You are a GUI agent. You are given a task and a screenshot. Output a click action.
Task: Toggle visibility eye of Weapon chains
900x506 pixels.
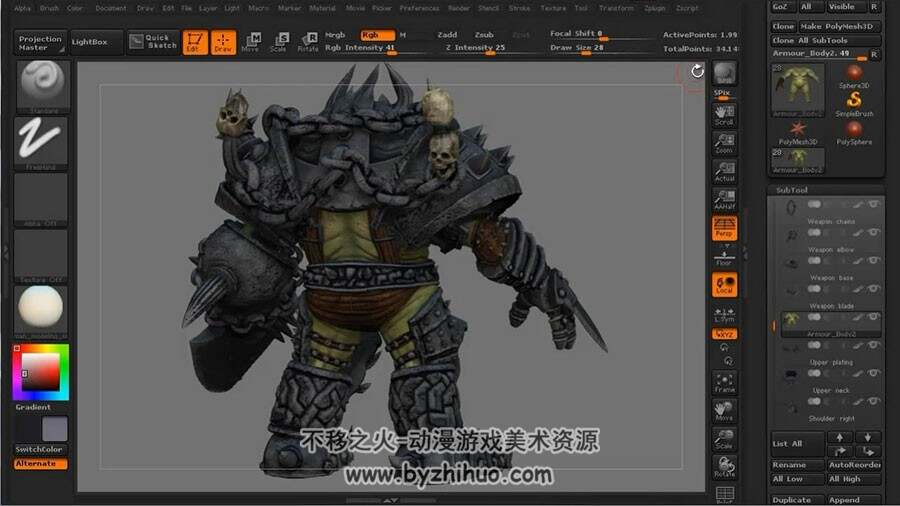click(x=874, y=204)
